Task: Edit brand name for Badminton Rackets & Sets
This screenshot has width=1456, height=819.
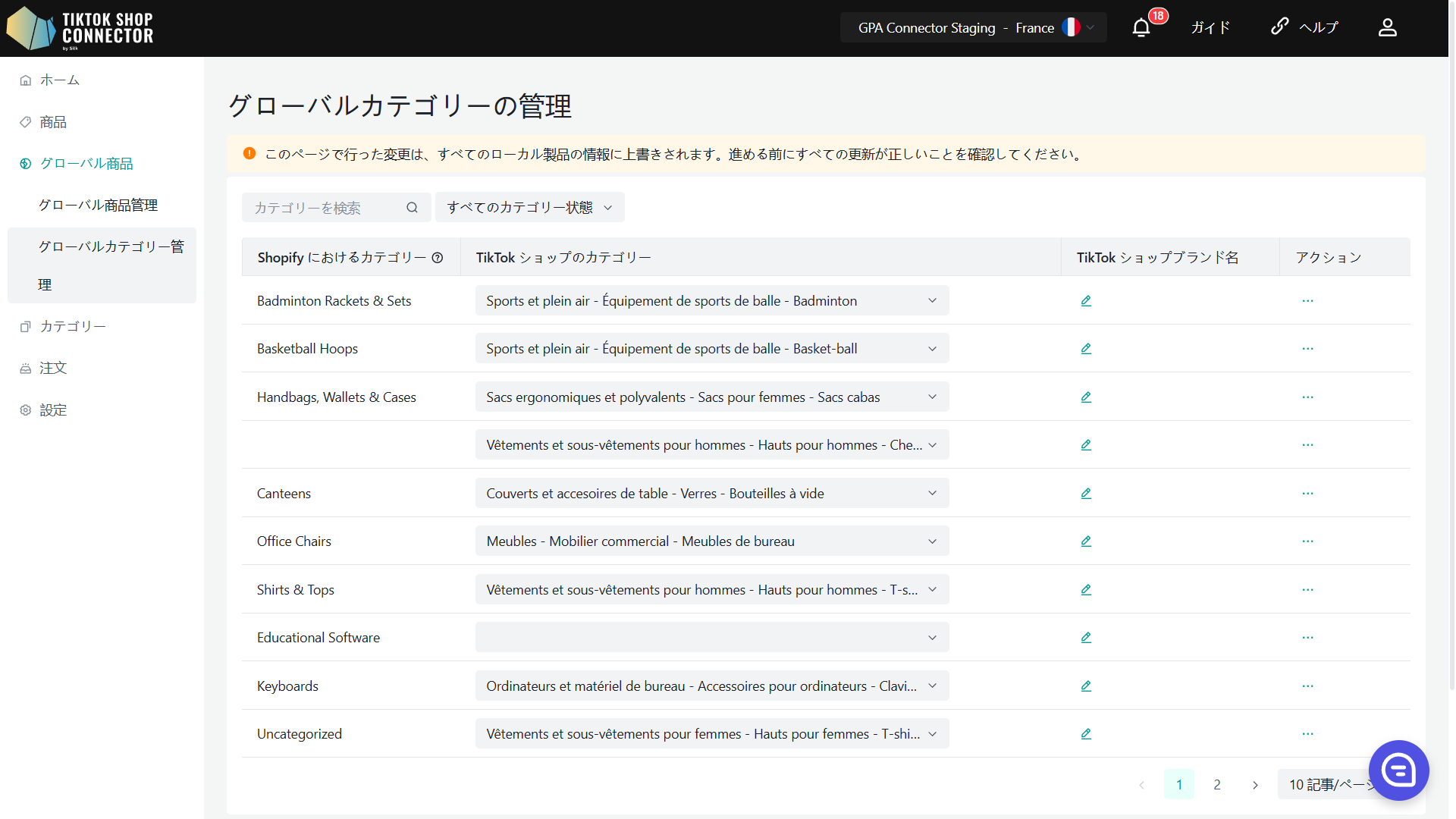Action: tap(1086, 301)
